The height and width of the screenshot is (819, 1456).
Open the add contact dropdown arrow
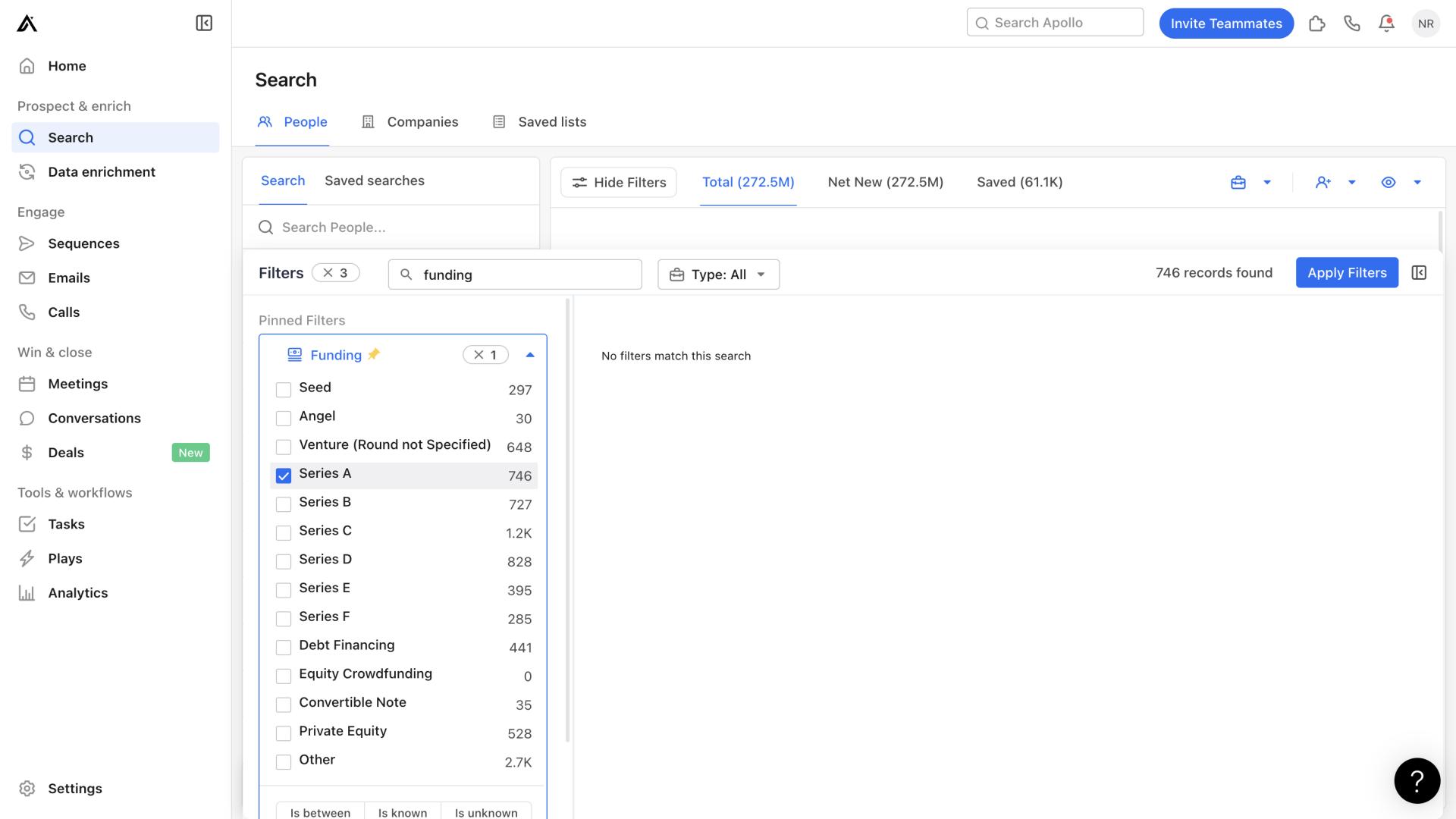click(1352, 182)
